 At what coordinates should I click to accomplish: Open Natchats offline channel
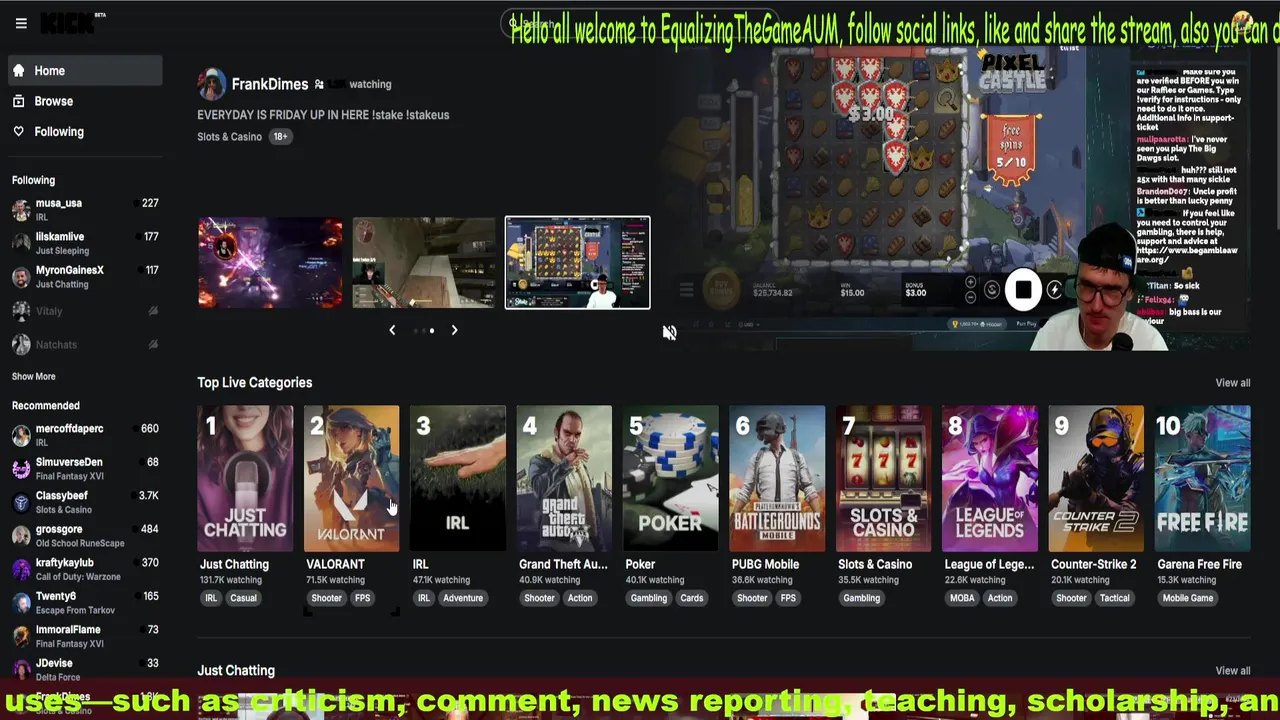click(x=84, y=344)
